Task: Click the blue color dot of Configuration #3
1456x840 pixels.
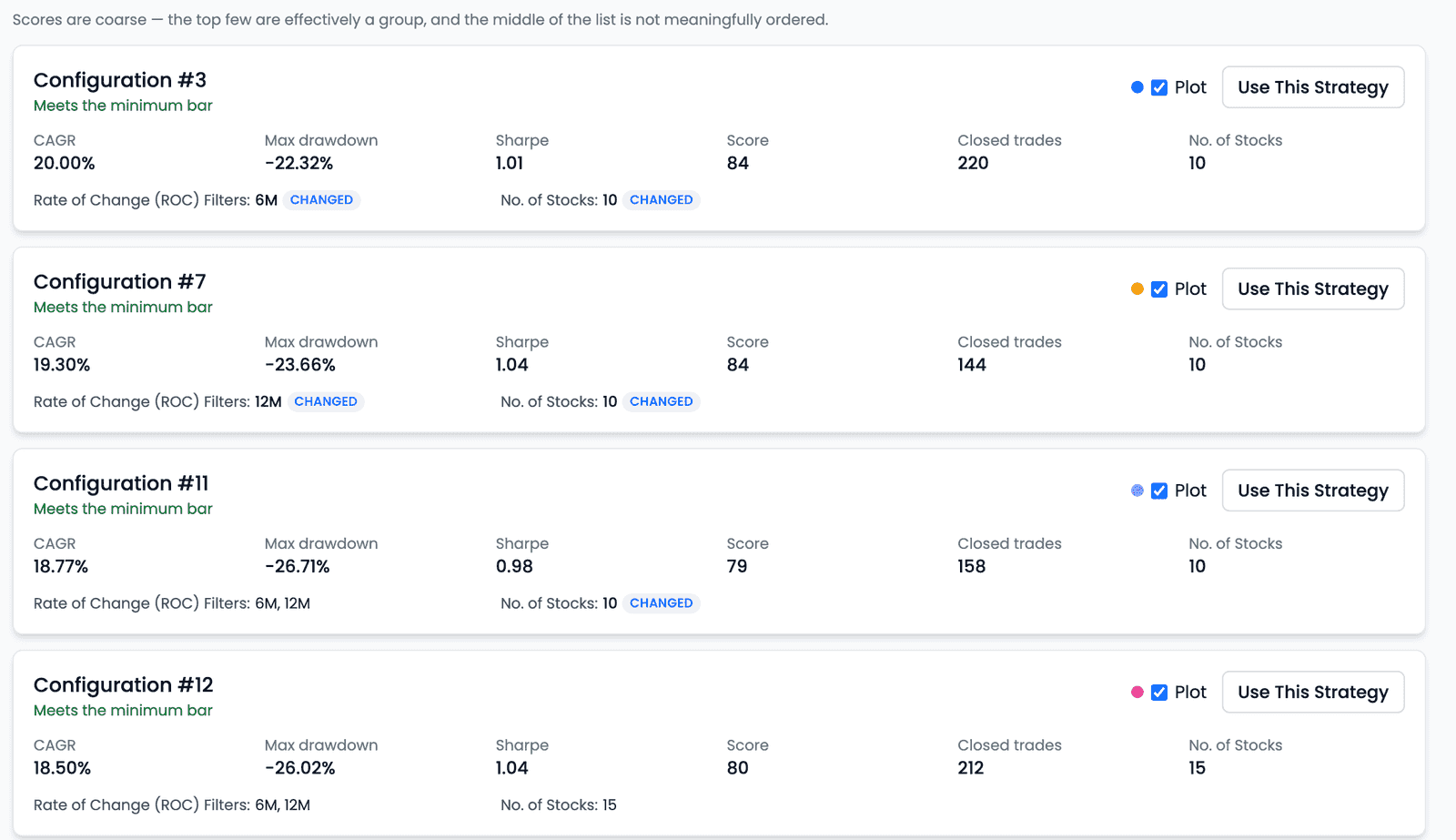Action: tap(1137, 87)
